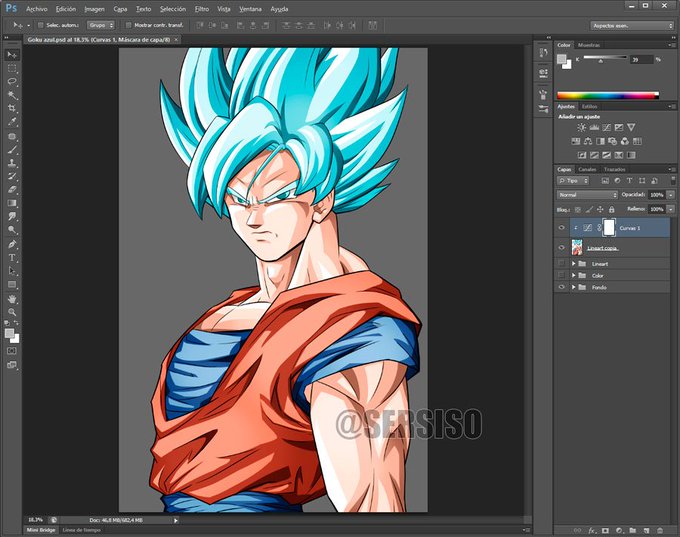Add an Invert adjustment
680x537 pixels.
coord(582,155)
